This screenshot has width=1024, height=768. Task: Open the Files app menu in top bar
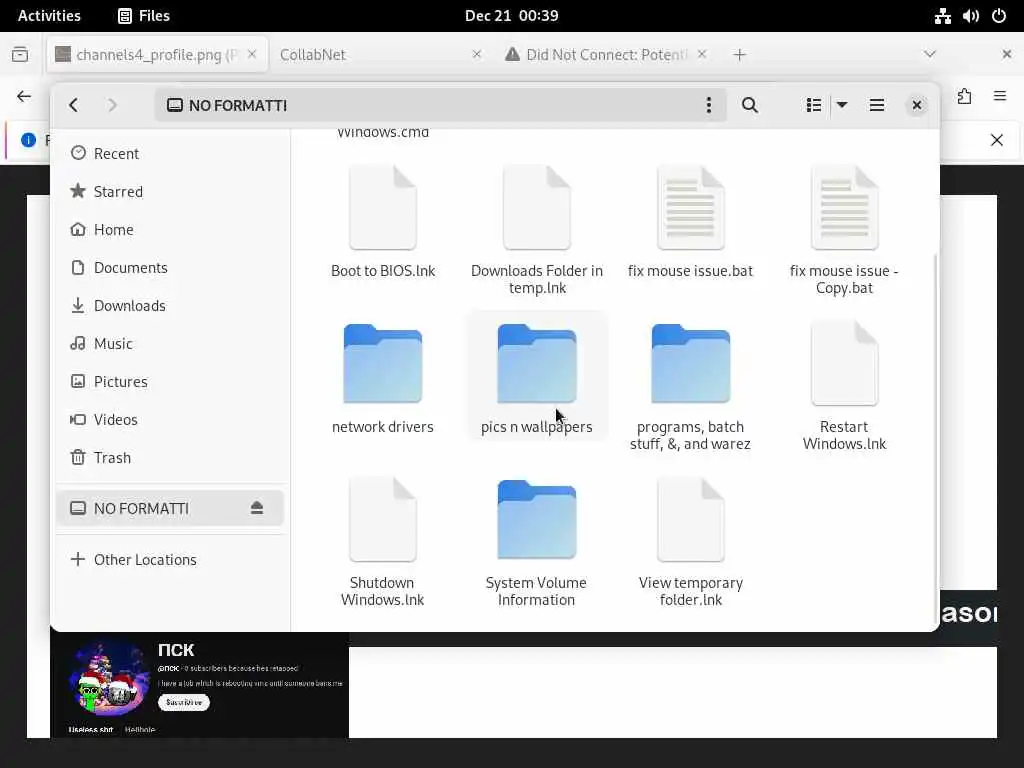(x=144, y=16)
